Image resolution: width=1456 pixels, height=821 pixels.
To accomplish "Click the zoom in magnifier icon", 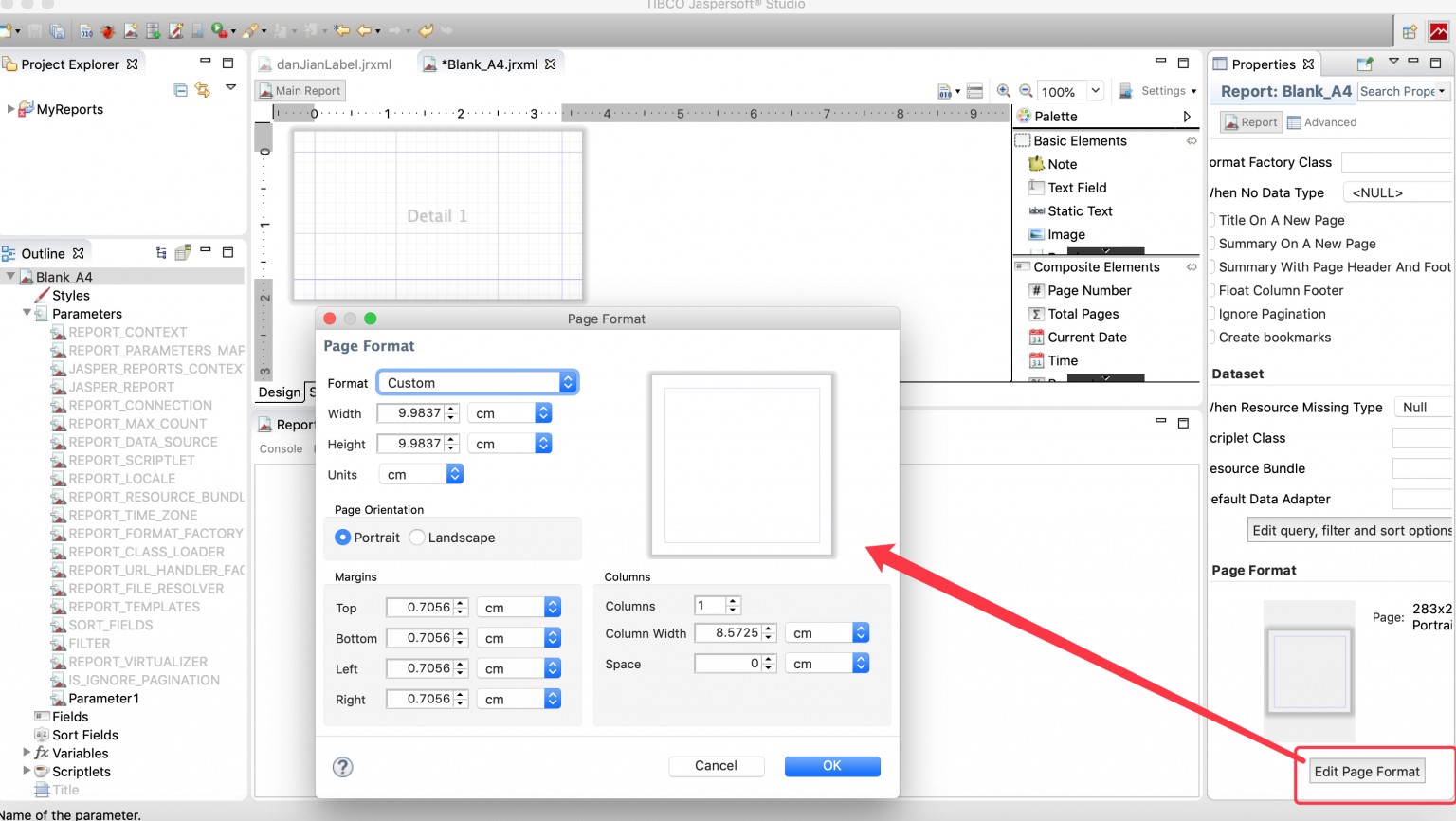I will coord(1003,91).
